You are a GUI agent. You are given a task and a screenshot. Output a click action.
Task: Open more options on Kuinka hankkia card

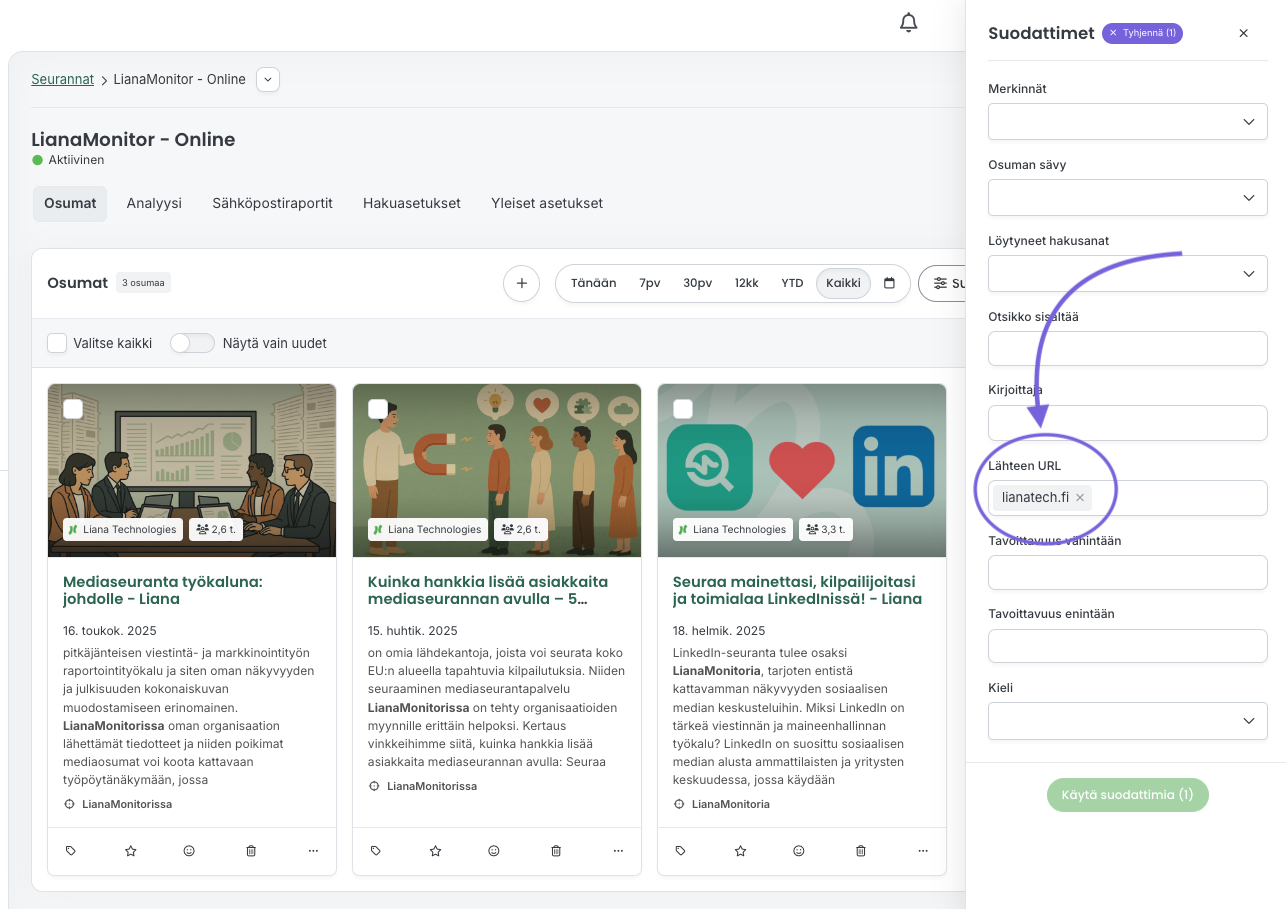tap(618, 851)
